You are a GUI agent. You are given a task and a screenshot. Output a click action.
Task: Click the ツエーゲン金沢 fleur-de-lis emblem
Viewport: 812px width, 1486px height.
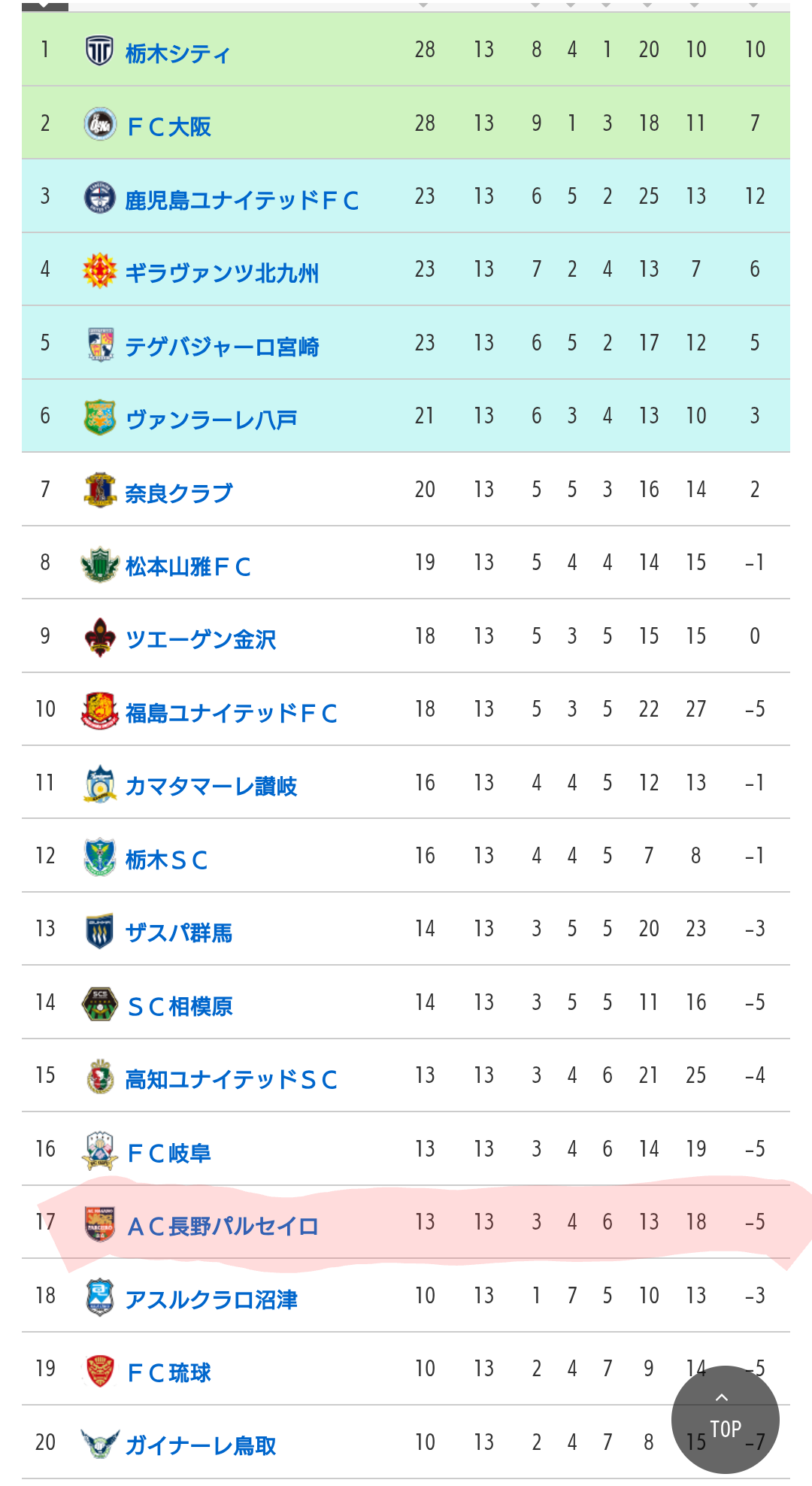99,637
